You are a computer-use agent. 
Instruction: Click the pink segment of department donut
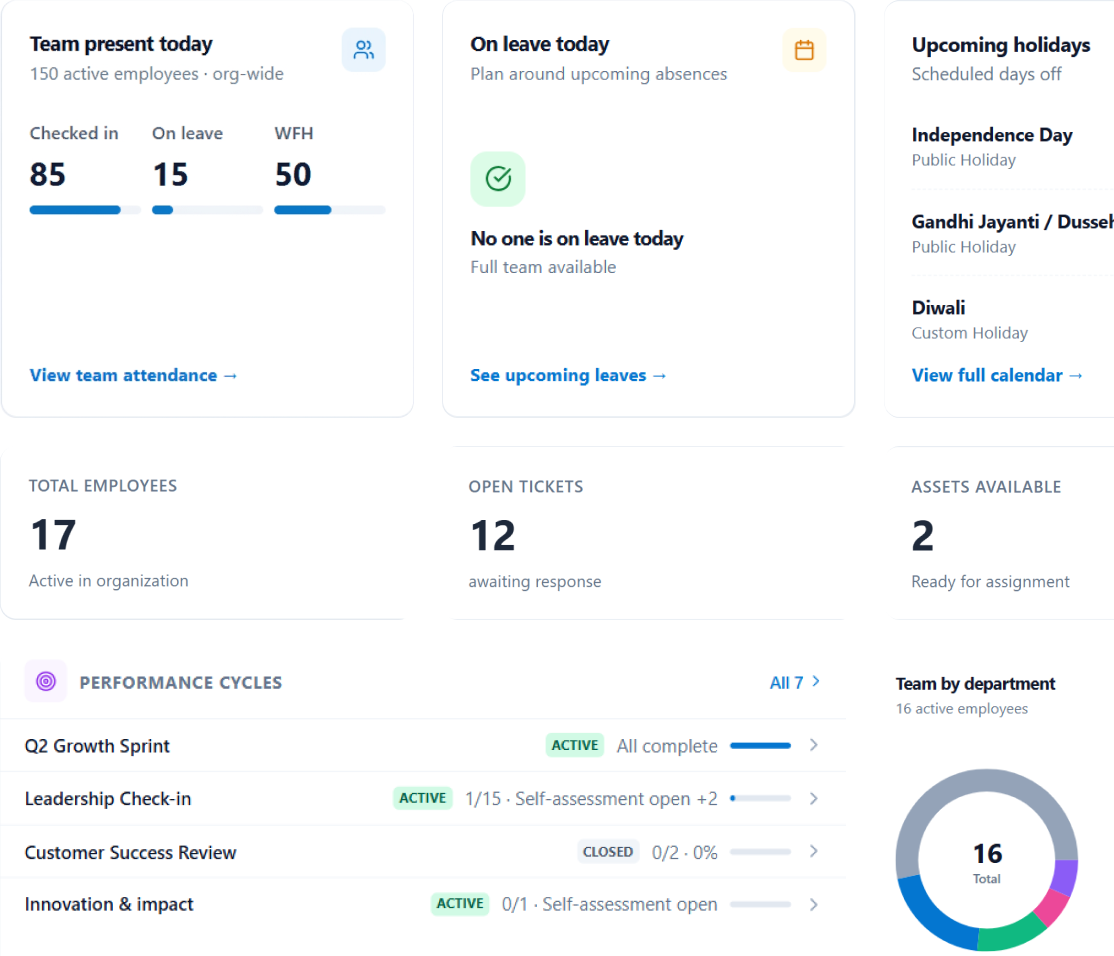coord(1053,907)
